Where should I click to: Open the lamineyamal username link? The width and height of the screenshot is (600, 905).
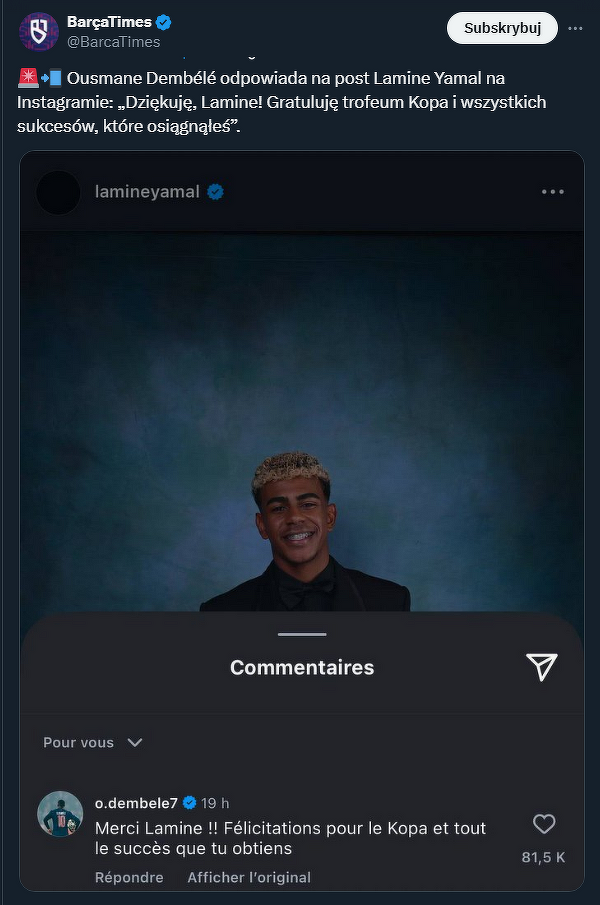click(147, 192)
